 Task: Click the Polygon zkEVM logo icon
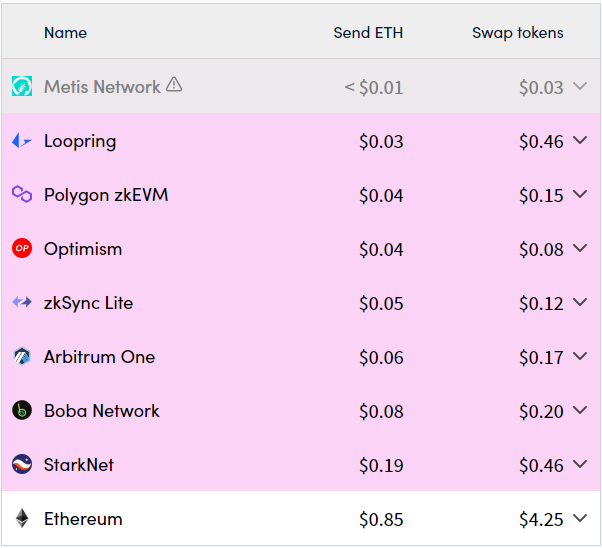[22, 194]
